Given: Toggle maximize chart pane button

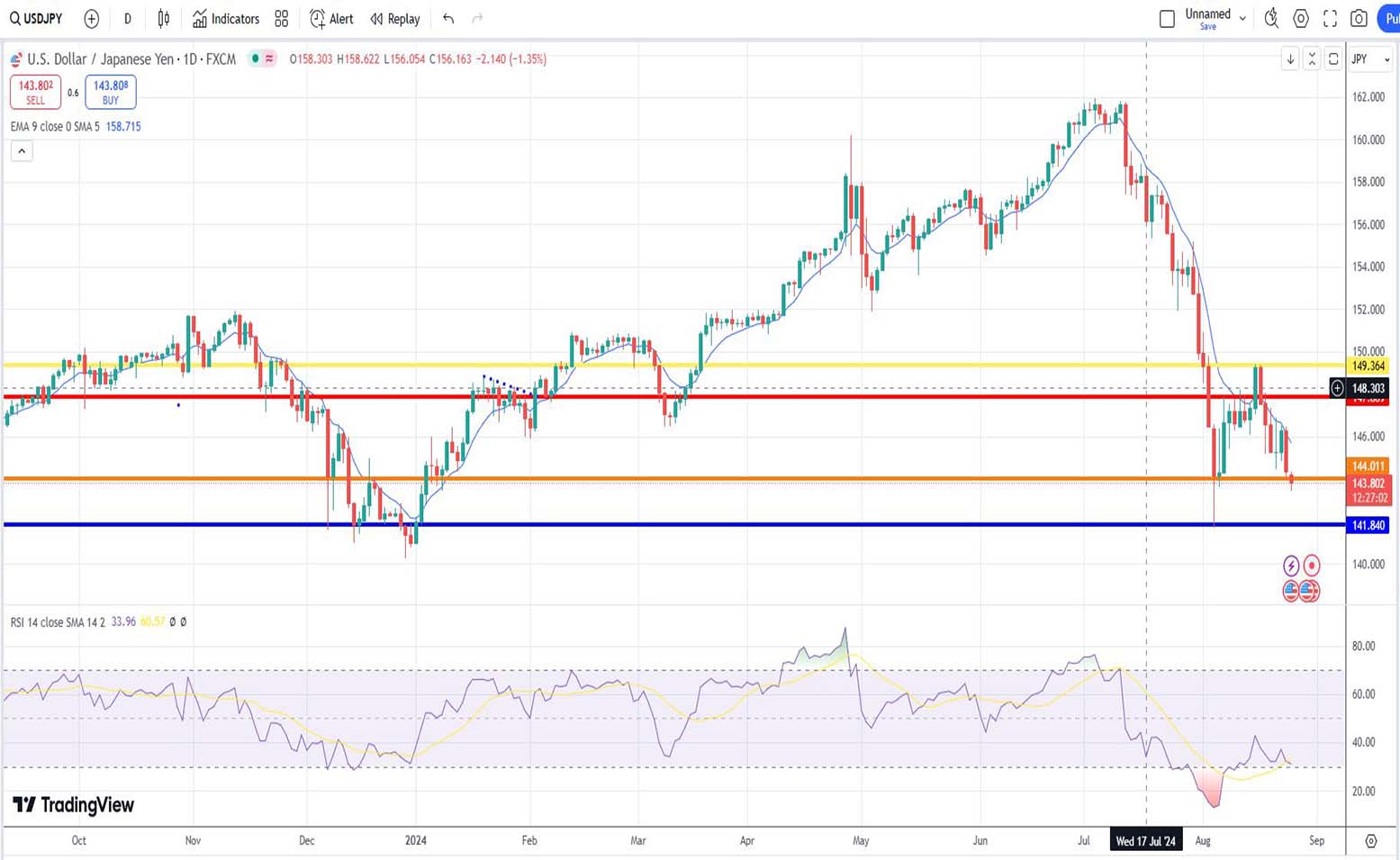Looking at the screenshot, I should (x=1333, y=59).
